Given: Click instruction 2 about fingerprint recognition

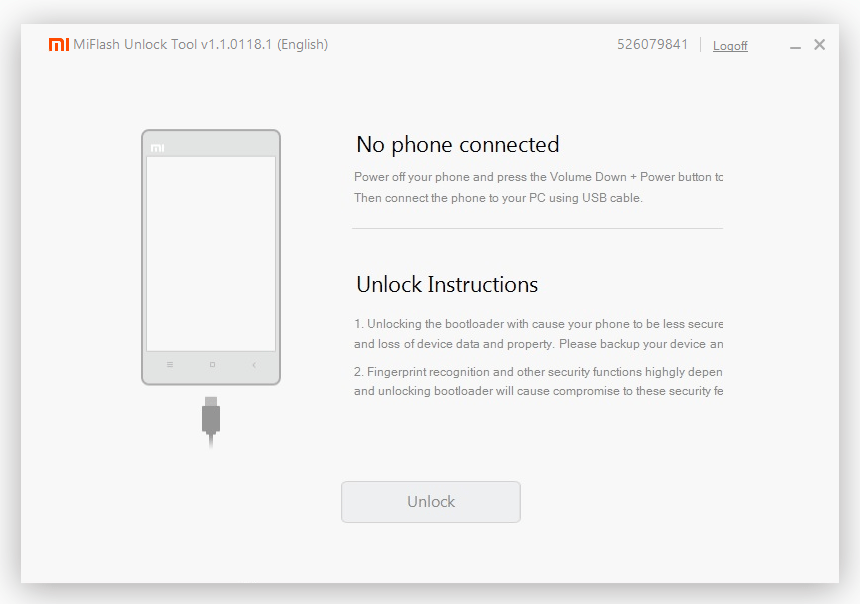Looking at the screenshot, I should [x=538, y=381].
